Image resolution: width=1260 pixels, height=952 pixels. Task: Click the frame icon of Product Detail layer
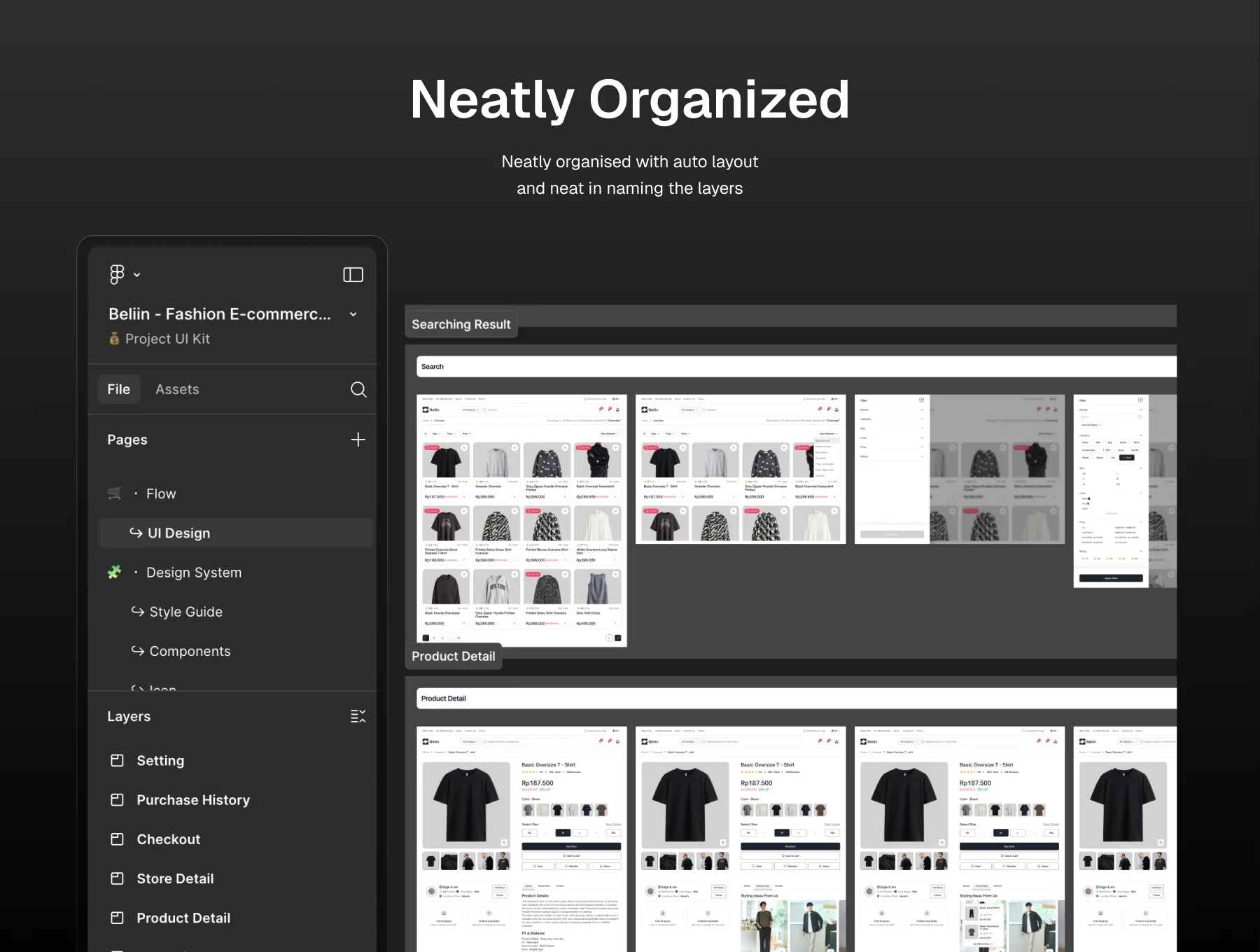pyautogui.click(x=118, y=917)
